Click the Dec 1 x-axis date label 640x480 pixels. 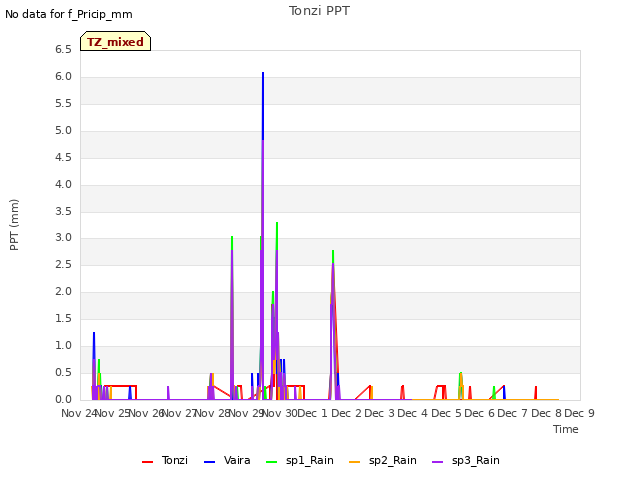tap(313, 413)
